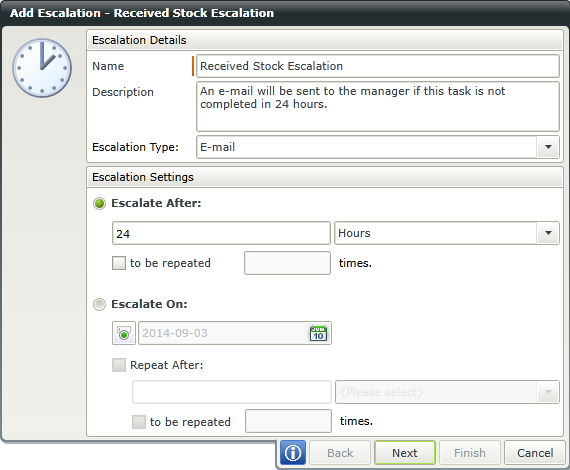This screenshot has width=570, height=470.
Task: Open the calendar date picker icon
Action: pos(318,333)
